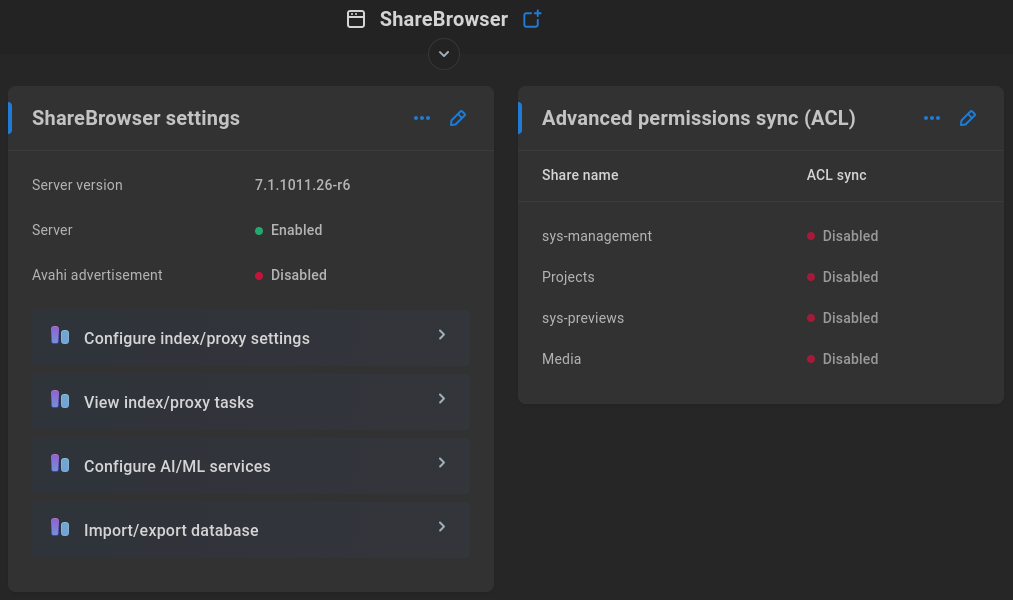Click the chevron on the Configure index/proxy settings row

[442, 335]
